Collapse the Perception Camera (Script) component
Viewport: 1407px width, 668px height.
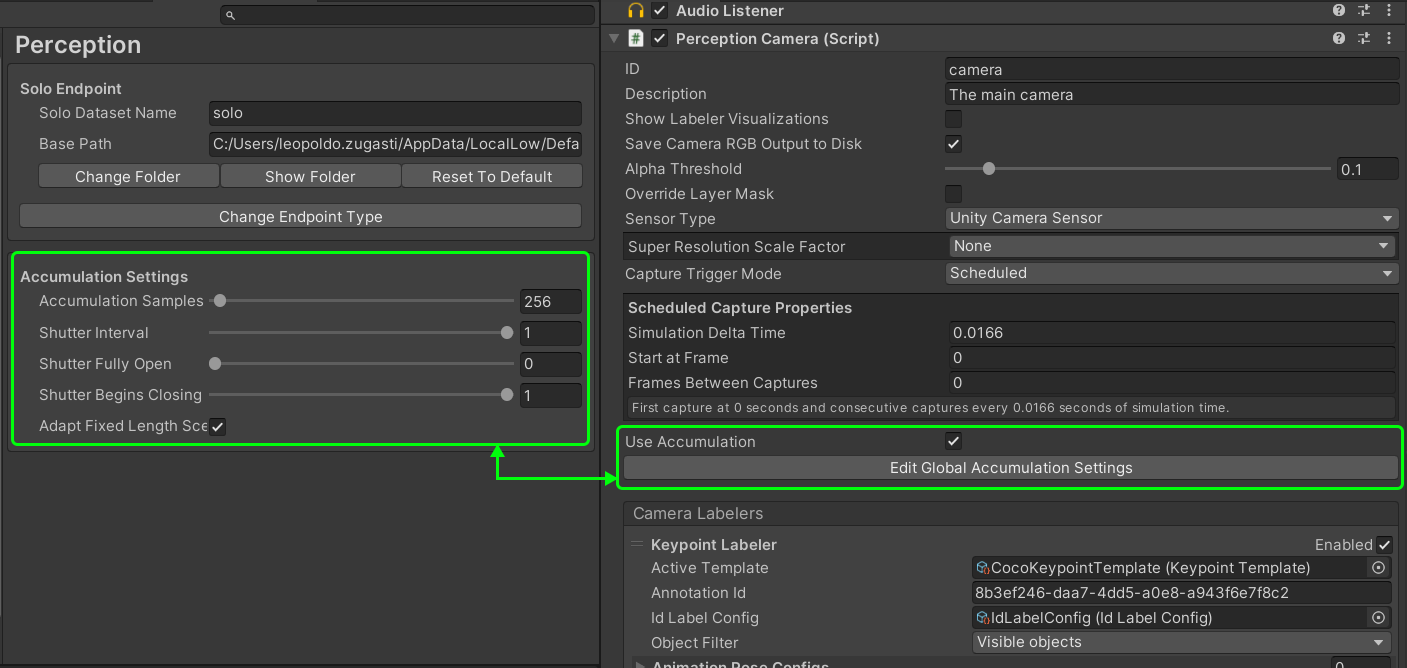point(614,39)
